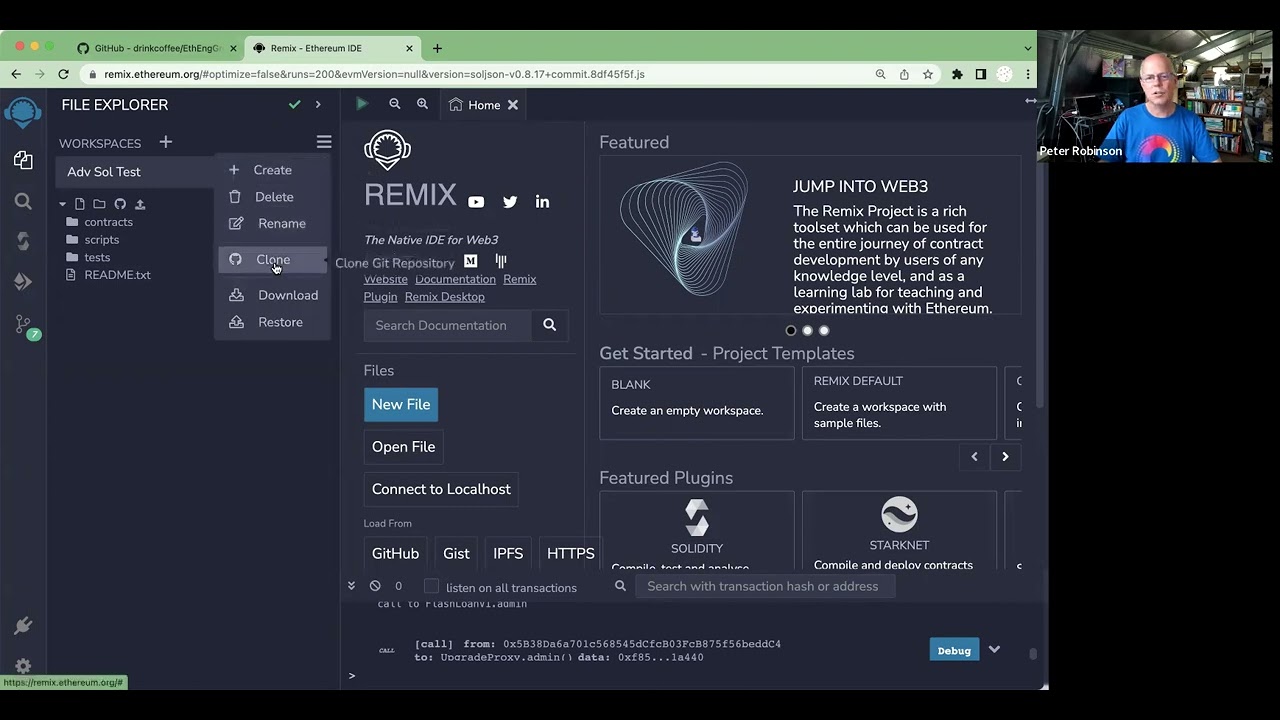Load from IPFS button
The image size is (1280, 720).
coord(508,553)
